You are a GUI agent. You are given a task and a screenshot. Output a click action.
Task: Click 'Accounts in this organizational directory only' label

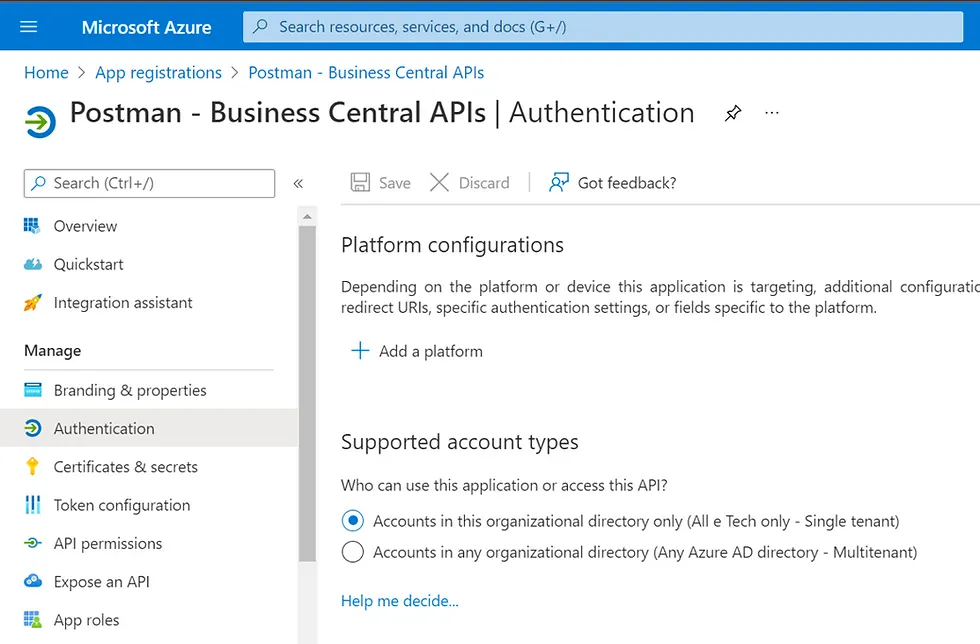point(636,521)
